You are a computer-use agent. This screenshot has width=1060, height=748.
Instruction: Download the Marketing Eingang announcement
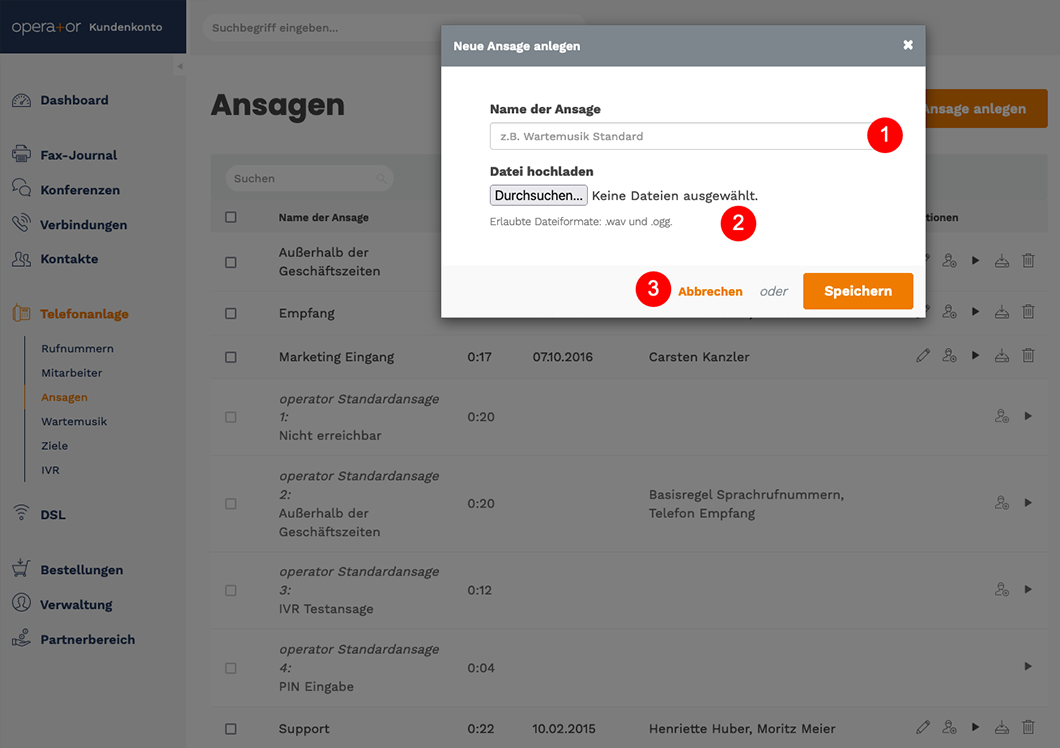pos(1002,355)
